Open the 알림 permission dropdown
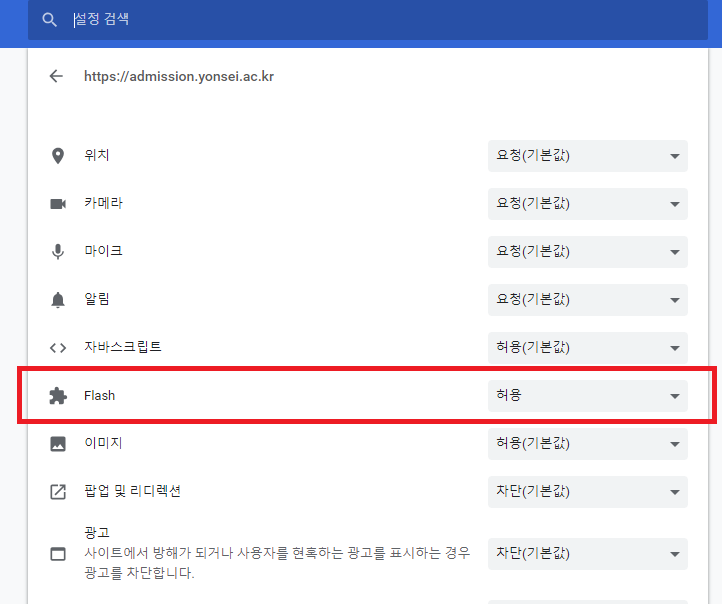Image resolution: width=722 pixels, height=604 pixels. pyautogui.click(x=588, y=300)
